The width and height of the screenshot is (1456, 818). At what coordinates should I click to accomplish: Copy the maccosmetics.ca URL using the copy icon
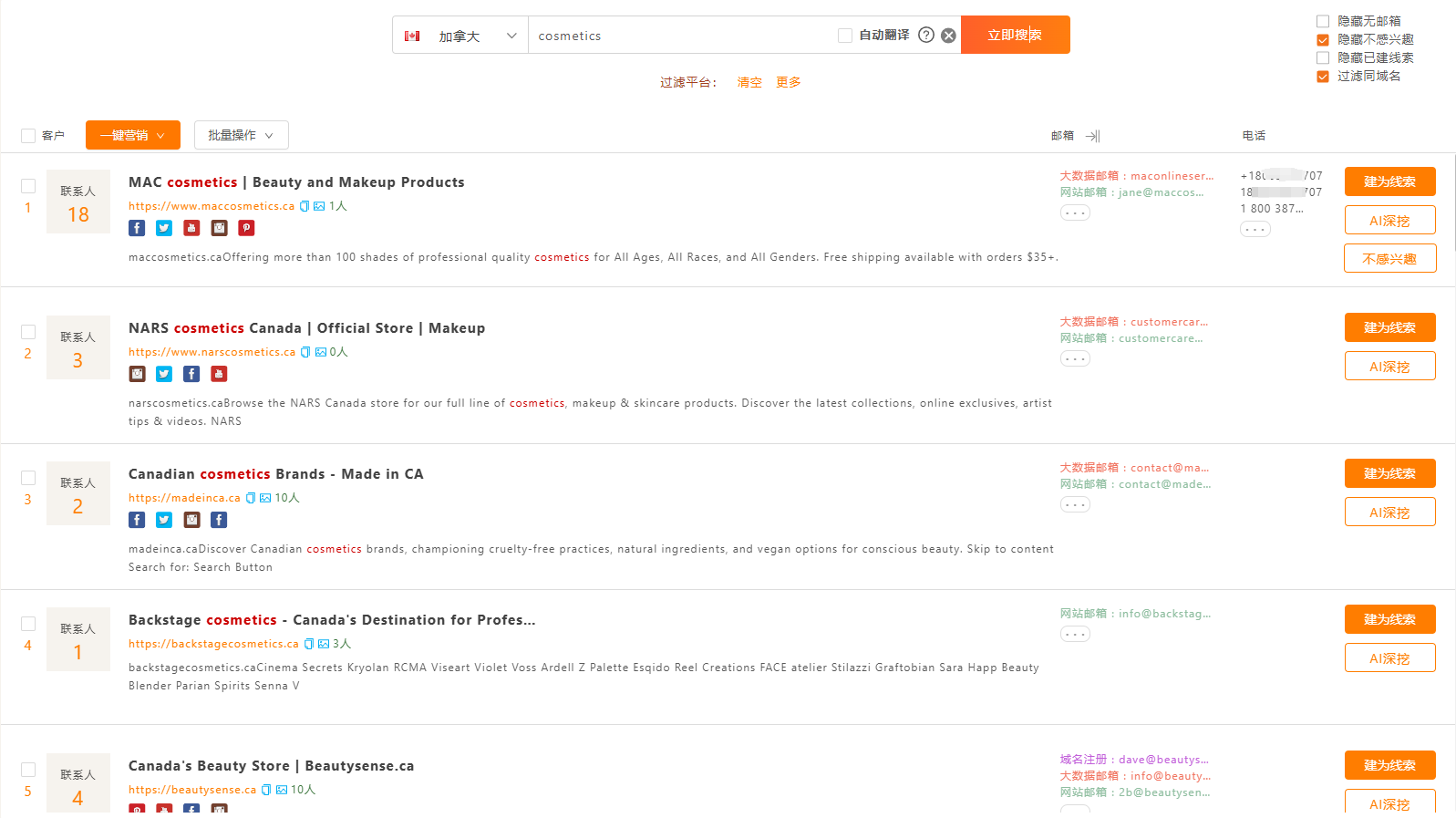click(x=305, y=206)
